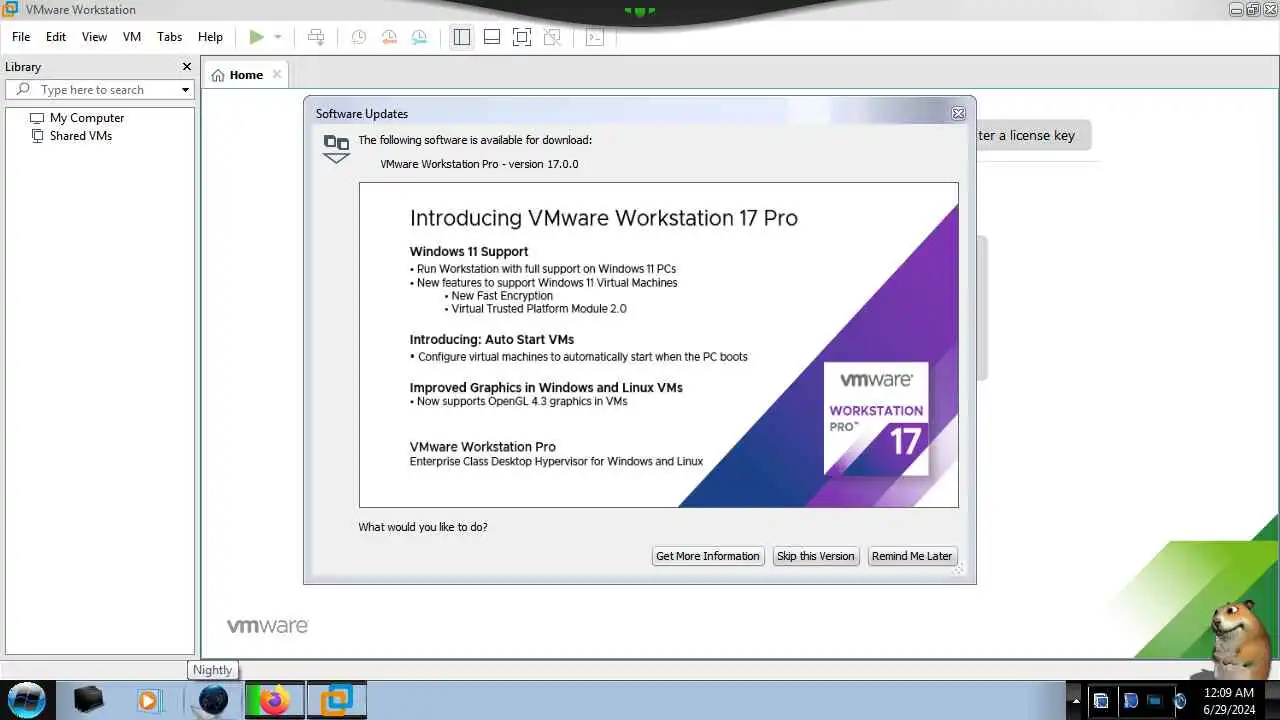Viewport: 1280px width, 720px height.
Task: Click Get More Information button
Action: tap(708, 556)
